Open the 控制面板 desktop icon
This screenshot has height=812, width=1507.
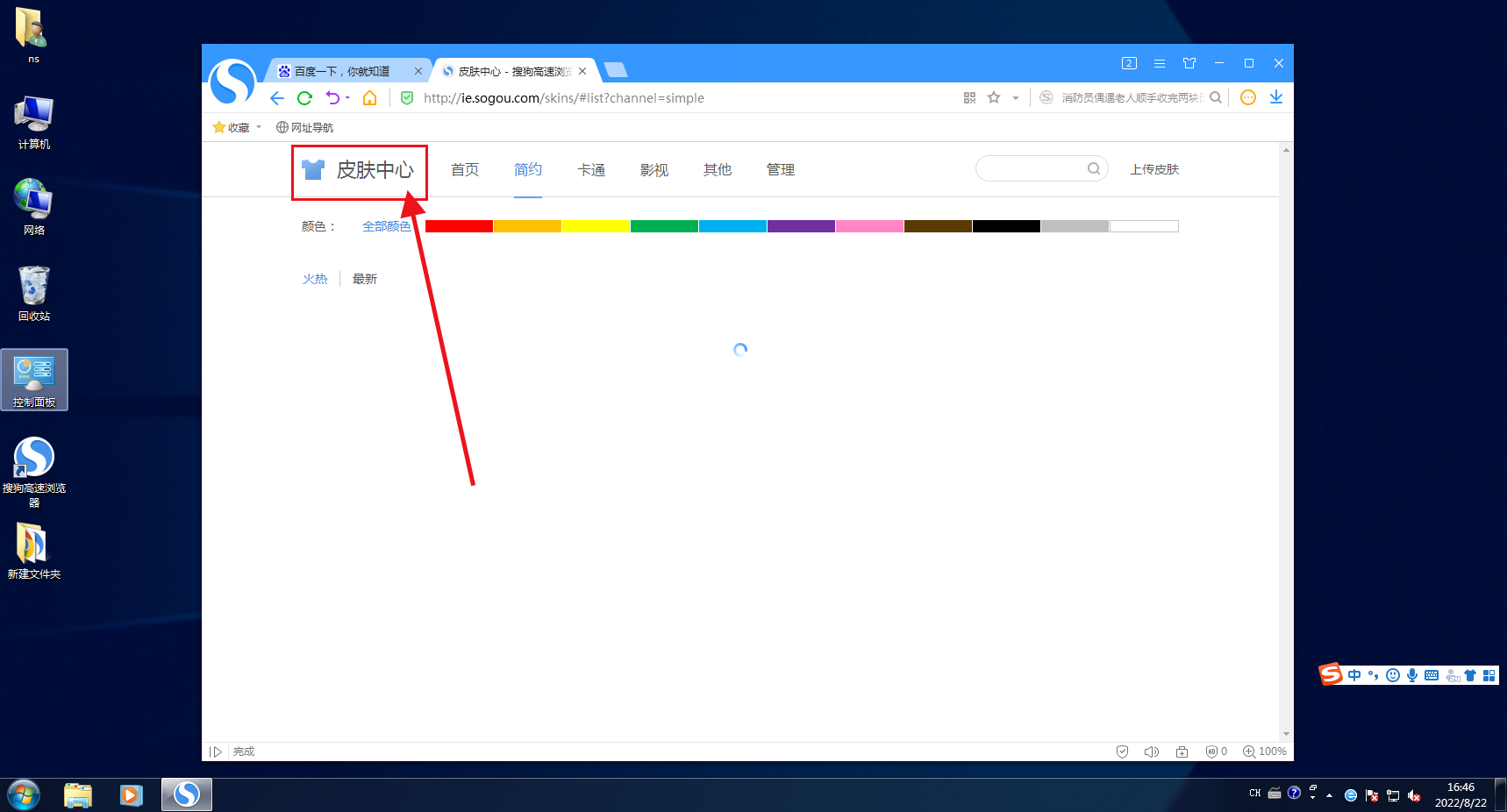(x=34, y=380)
